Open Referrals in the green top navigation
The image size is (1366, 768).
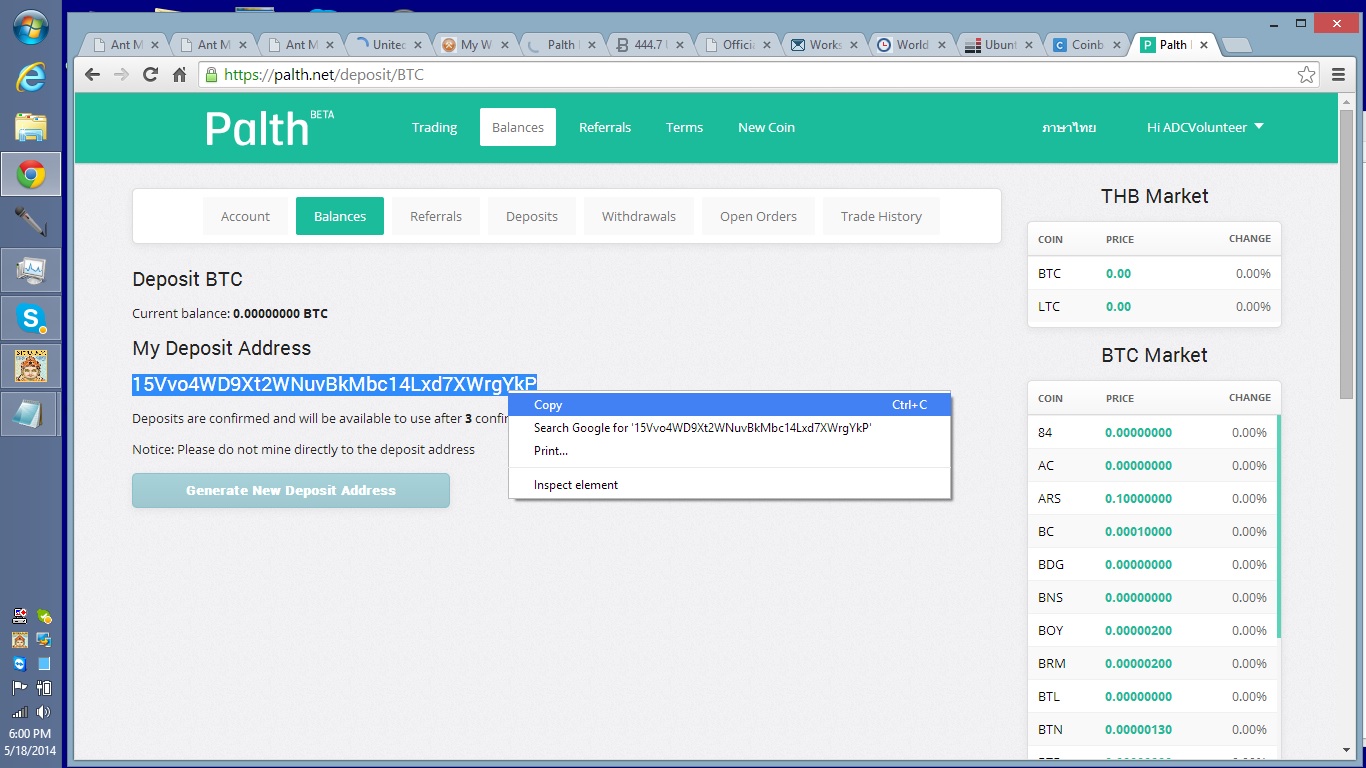click(605, 127)
